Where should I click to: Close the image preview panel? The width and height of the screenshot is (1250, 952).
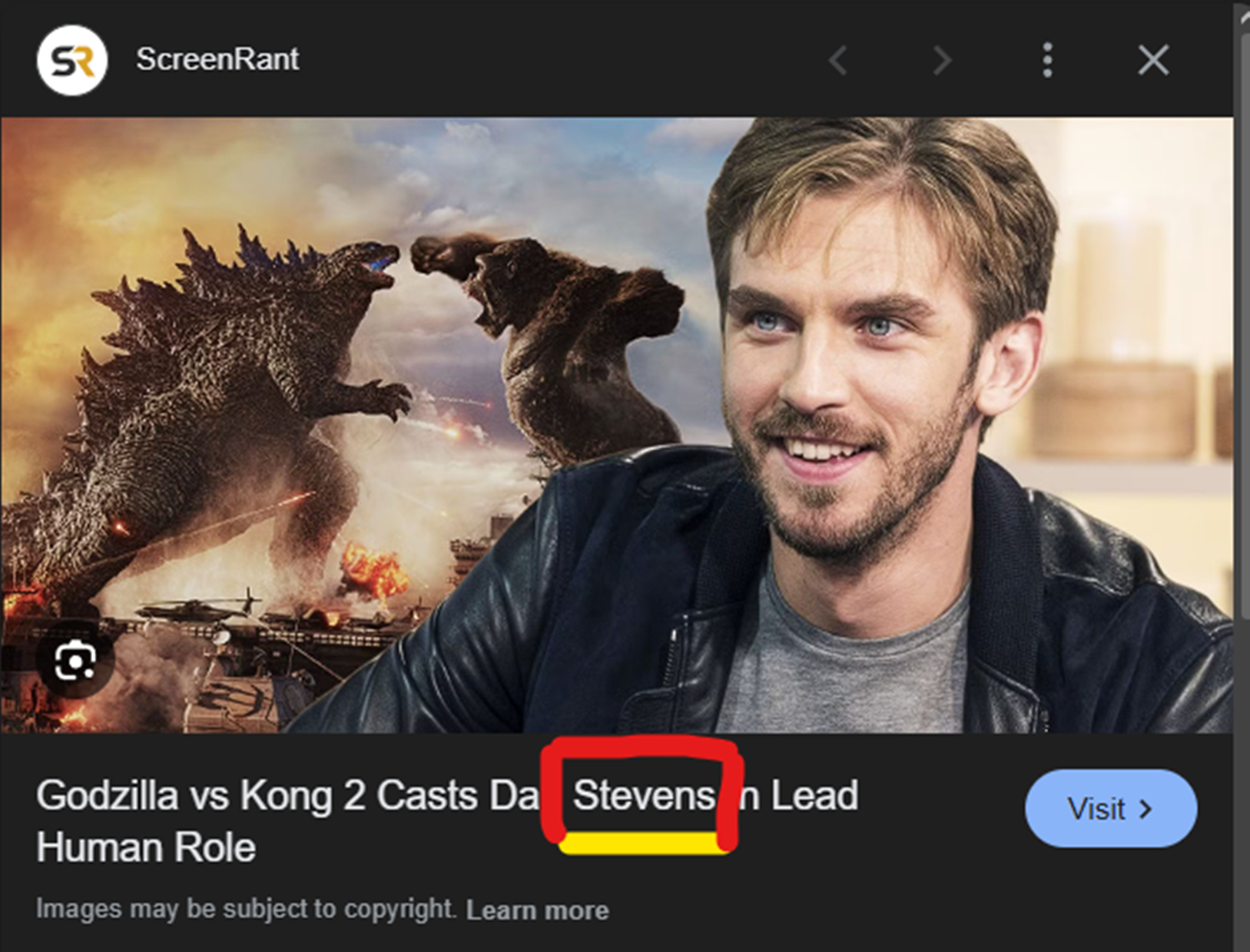pyautogui.click(x=1153, y=60)
